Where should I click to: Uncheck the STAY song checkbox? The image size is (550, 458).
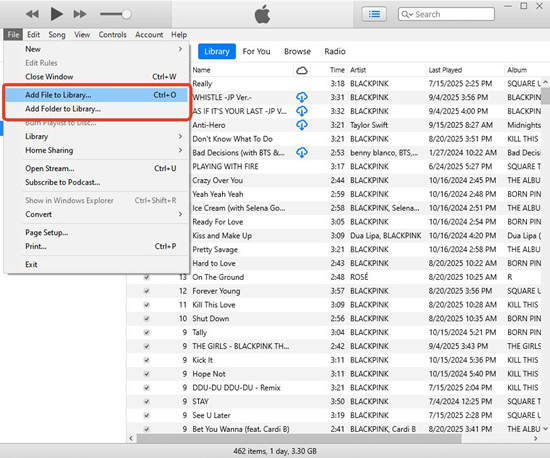point(147,402)
